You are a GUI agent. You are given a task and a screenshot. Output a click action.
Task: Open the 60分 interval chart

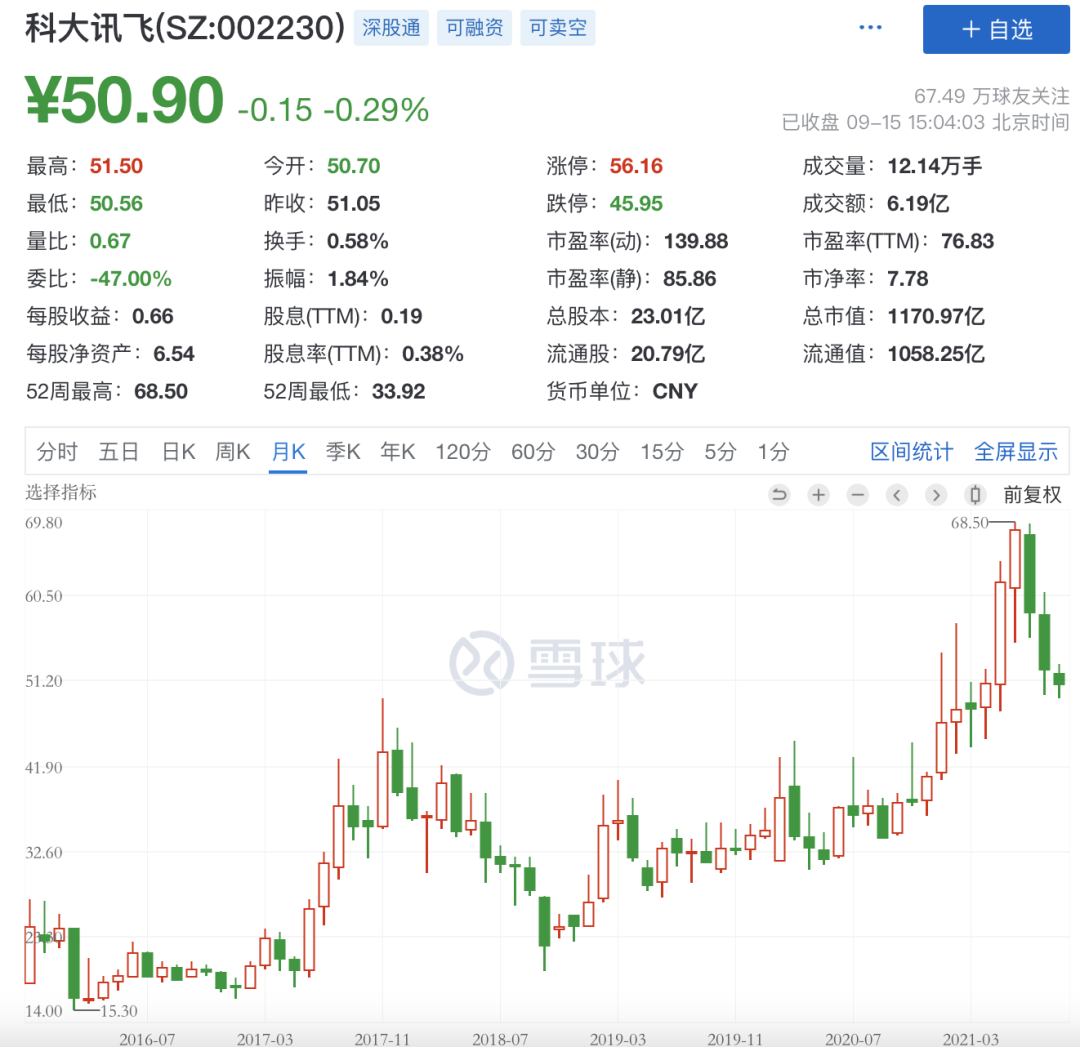532,451
